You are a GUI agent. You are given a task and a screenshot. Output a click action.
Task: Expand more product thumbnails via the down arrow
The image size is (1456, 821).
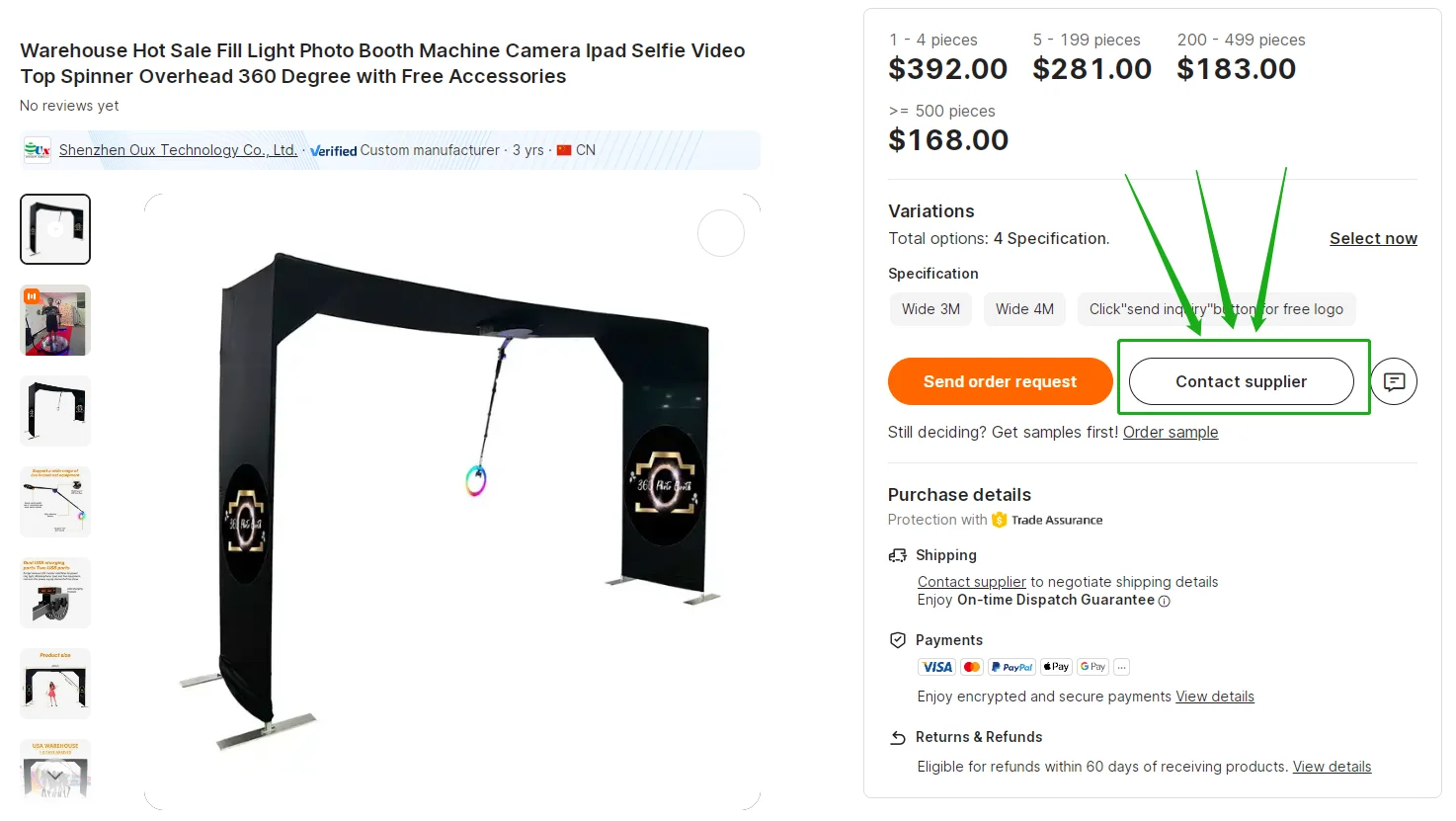pos(55,776)
